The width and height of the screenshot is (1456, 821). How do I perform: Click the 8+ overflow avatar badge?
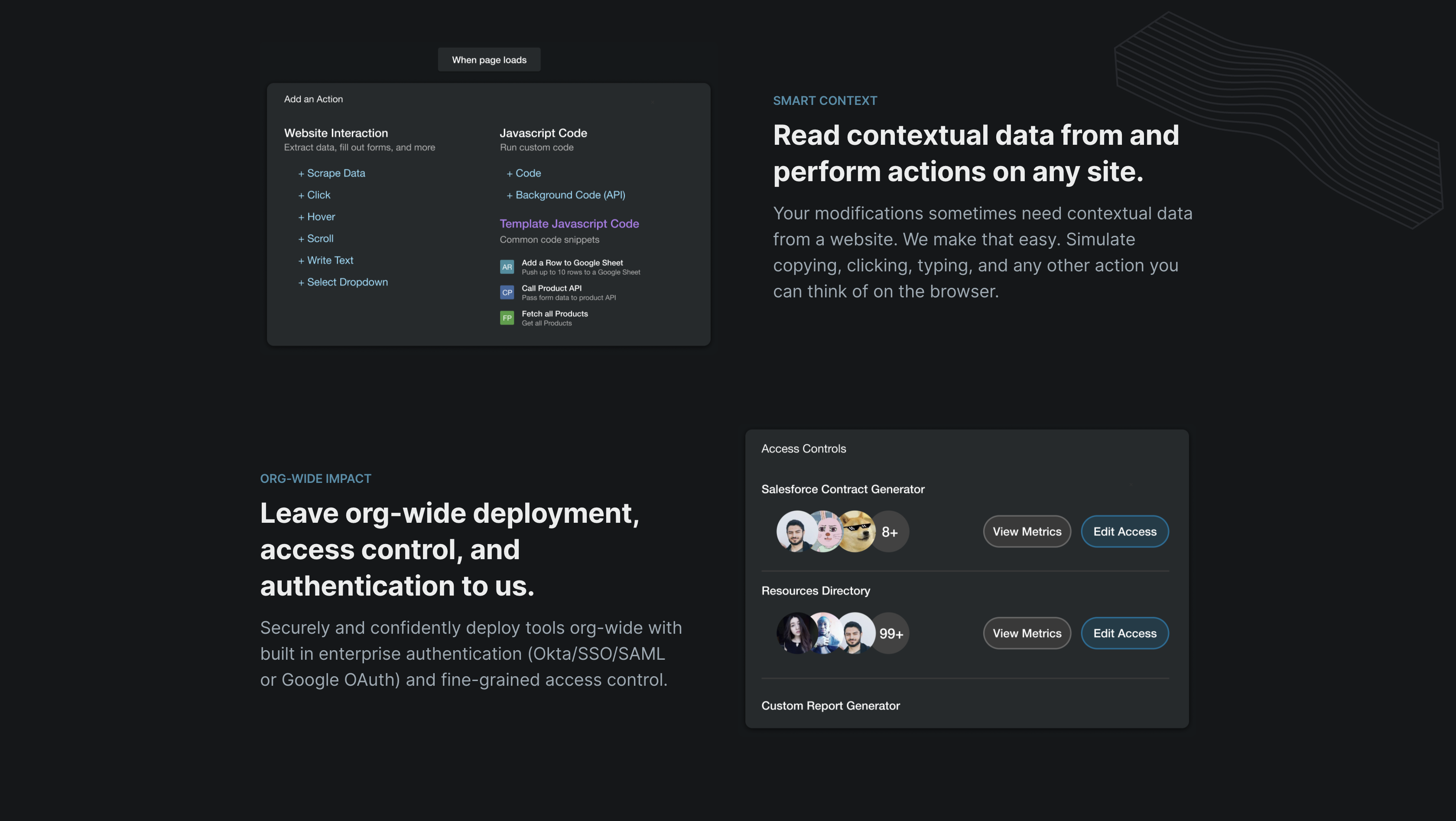[x=889, y=531]
